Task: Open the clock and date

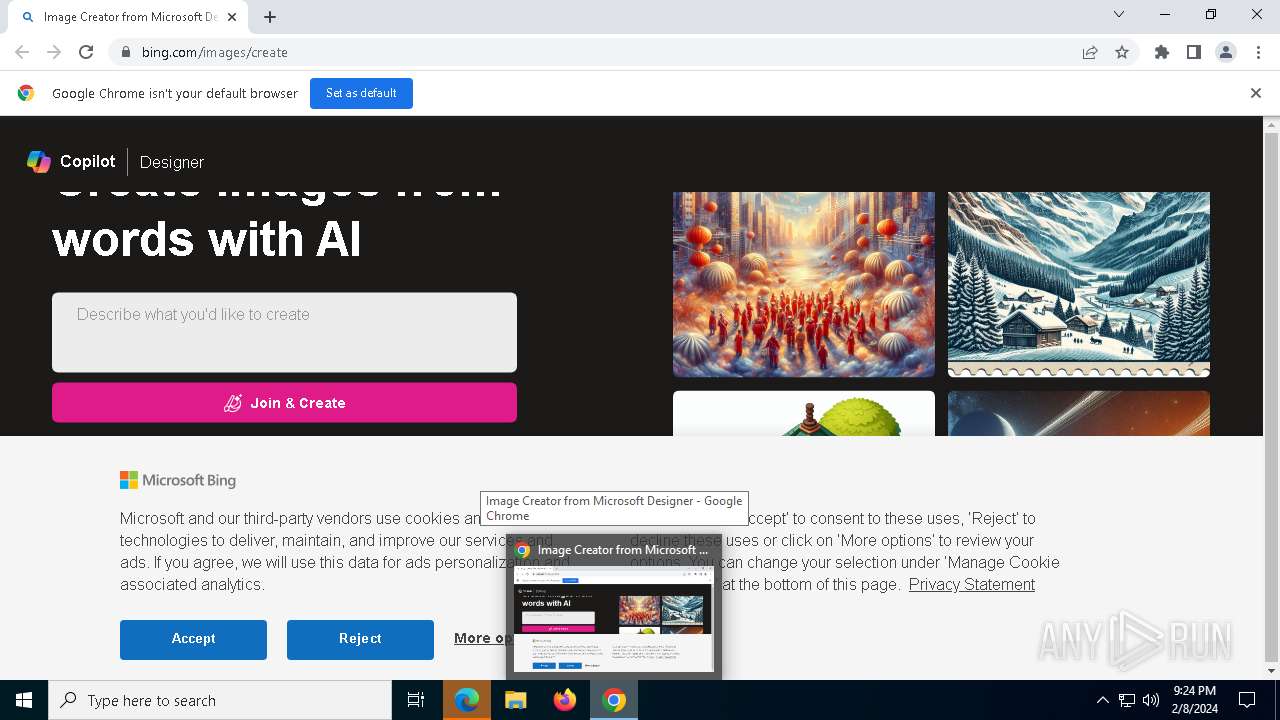Action: tap(1194, 700)
